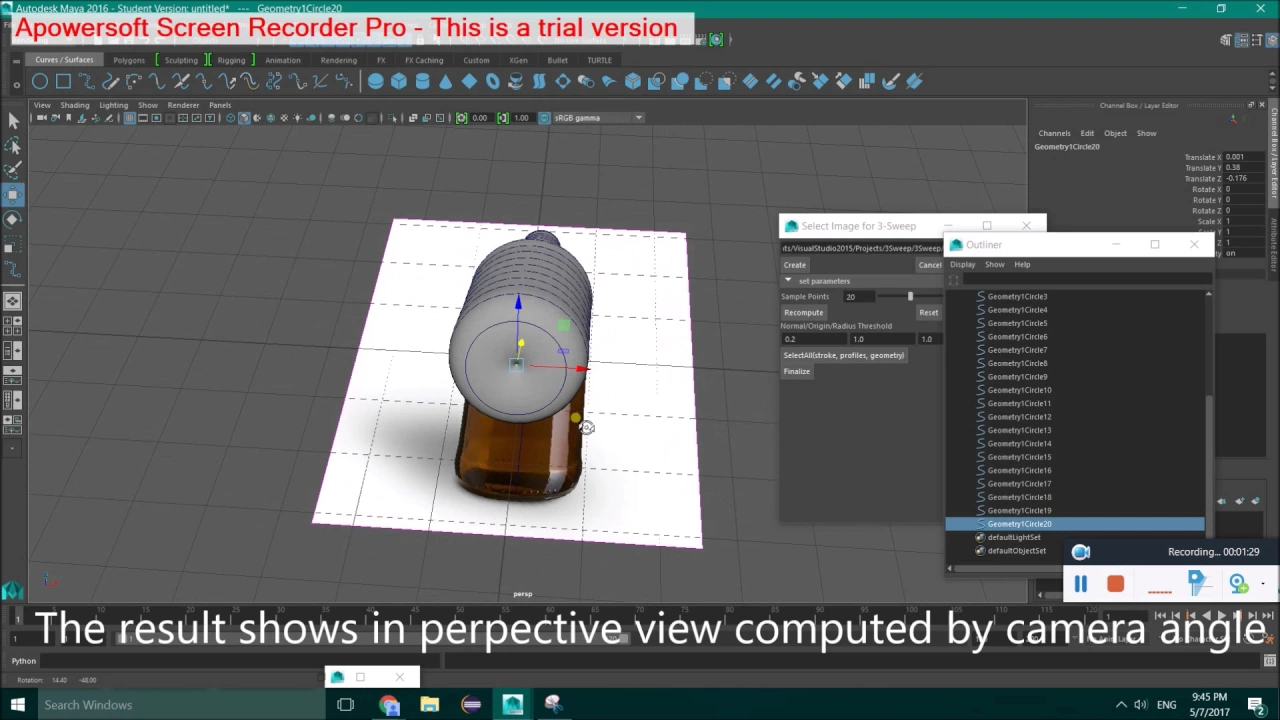The width and height of the screenshot is (1280, 720).
Task: Pause the Apowersoft screen recording
Action: pos(1080,584)
